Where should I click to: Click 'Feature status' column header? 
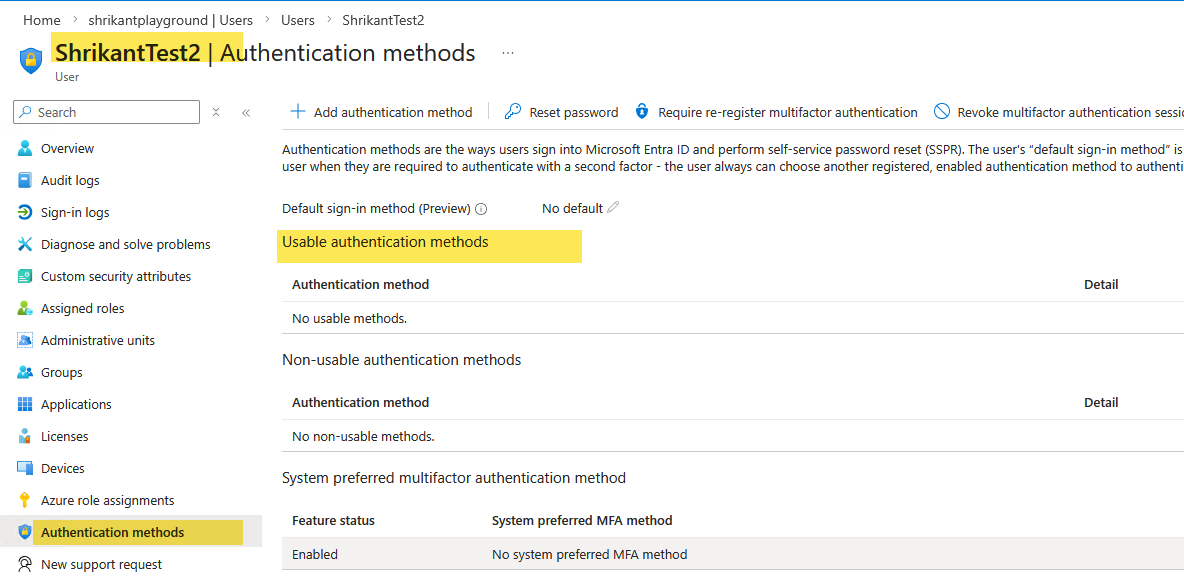(x=333, y=520)
